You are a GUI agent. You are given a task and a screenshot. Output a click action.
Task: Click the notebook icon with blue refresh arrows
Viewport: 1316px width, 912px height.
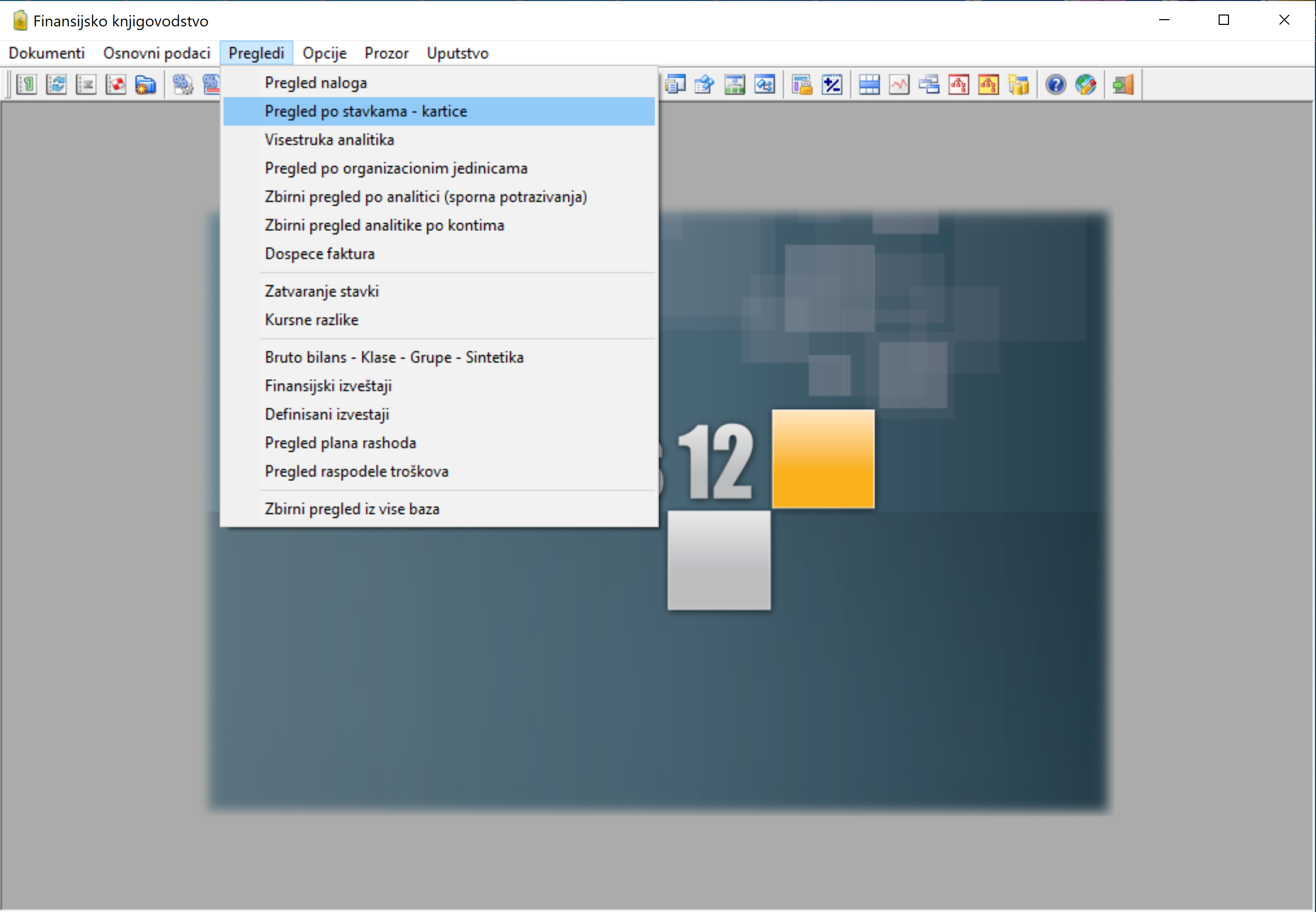click(56, 85)
